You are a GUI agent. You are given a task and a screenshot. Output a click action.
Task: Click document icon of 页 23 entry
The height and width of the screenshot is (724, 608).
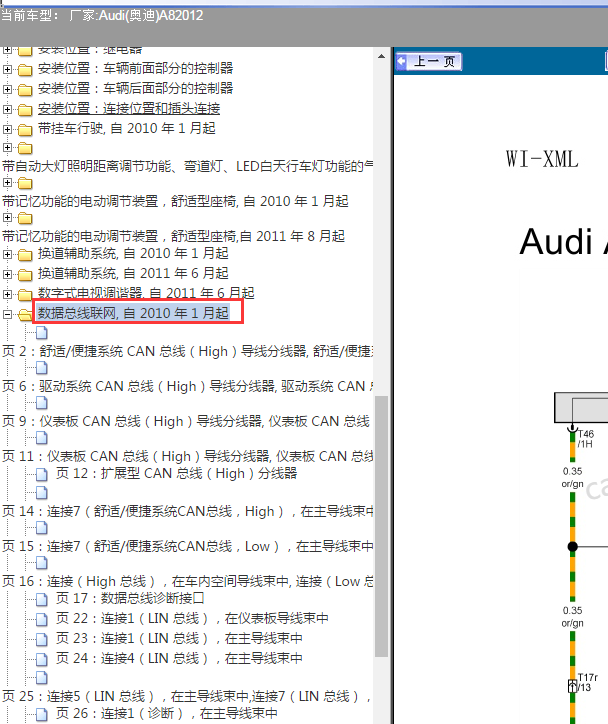pos(42,639)
